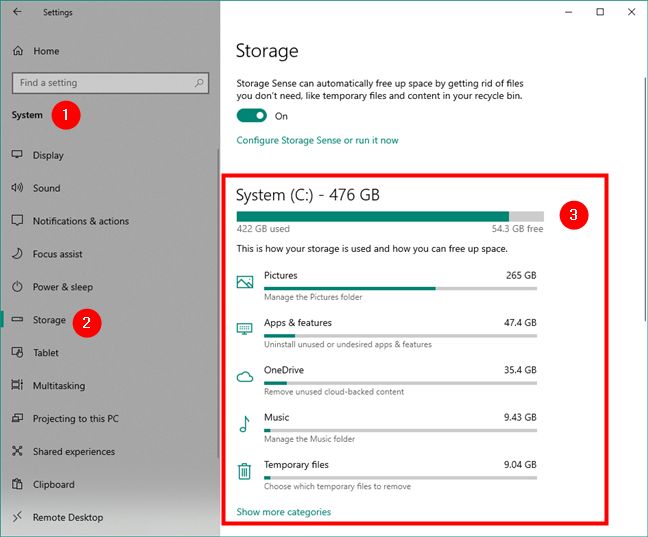648x537 pixels.
Task: Open Remote Desktop settings page
Action: pyautogui.click(x=68, y=517)
